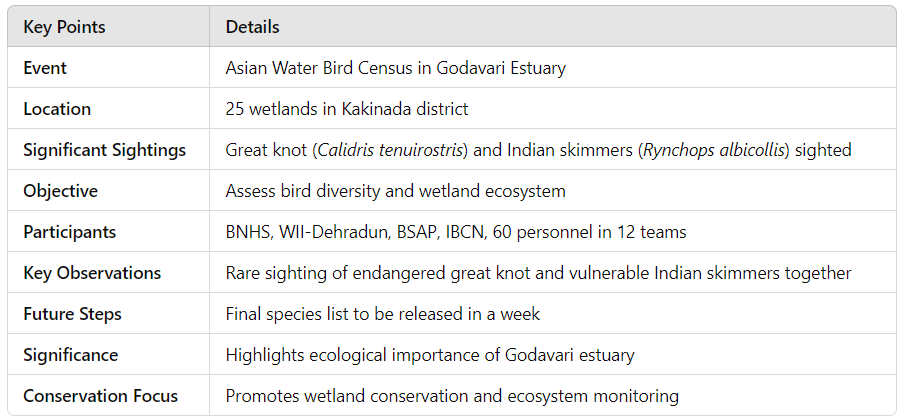Screen dimensions: 898x418
Task: Select the Location row label
Action: [57, 109]
